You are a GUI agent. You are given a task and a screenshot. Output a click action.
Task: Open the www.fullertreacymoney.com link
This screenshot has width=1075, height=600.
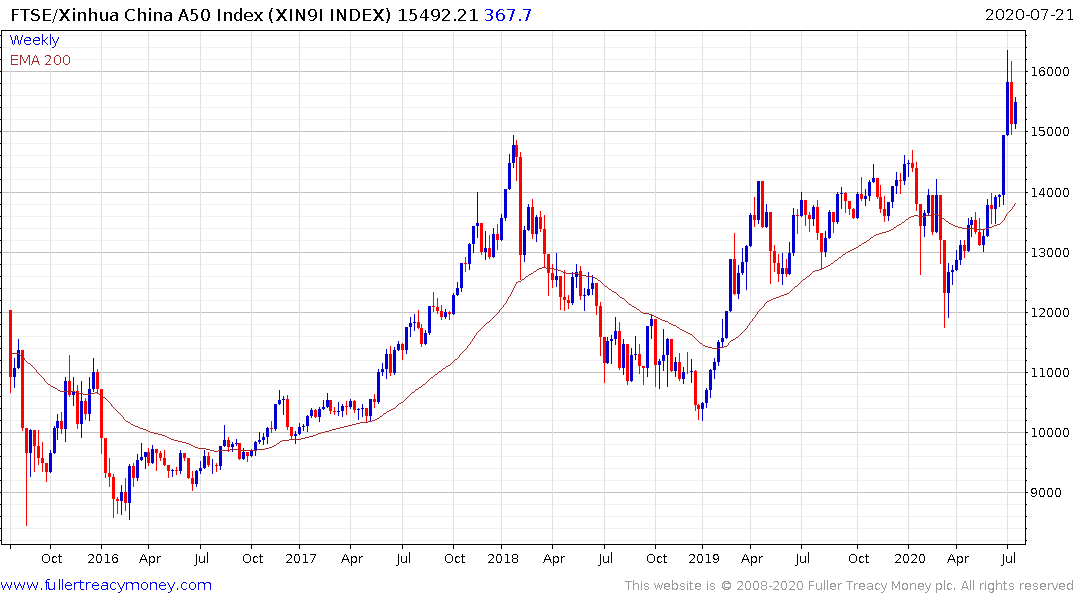click(106, 585)
